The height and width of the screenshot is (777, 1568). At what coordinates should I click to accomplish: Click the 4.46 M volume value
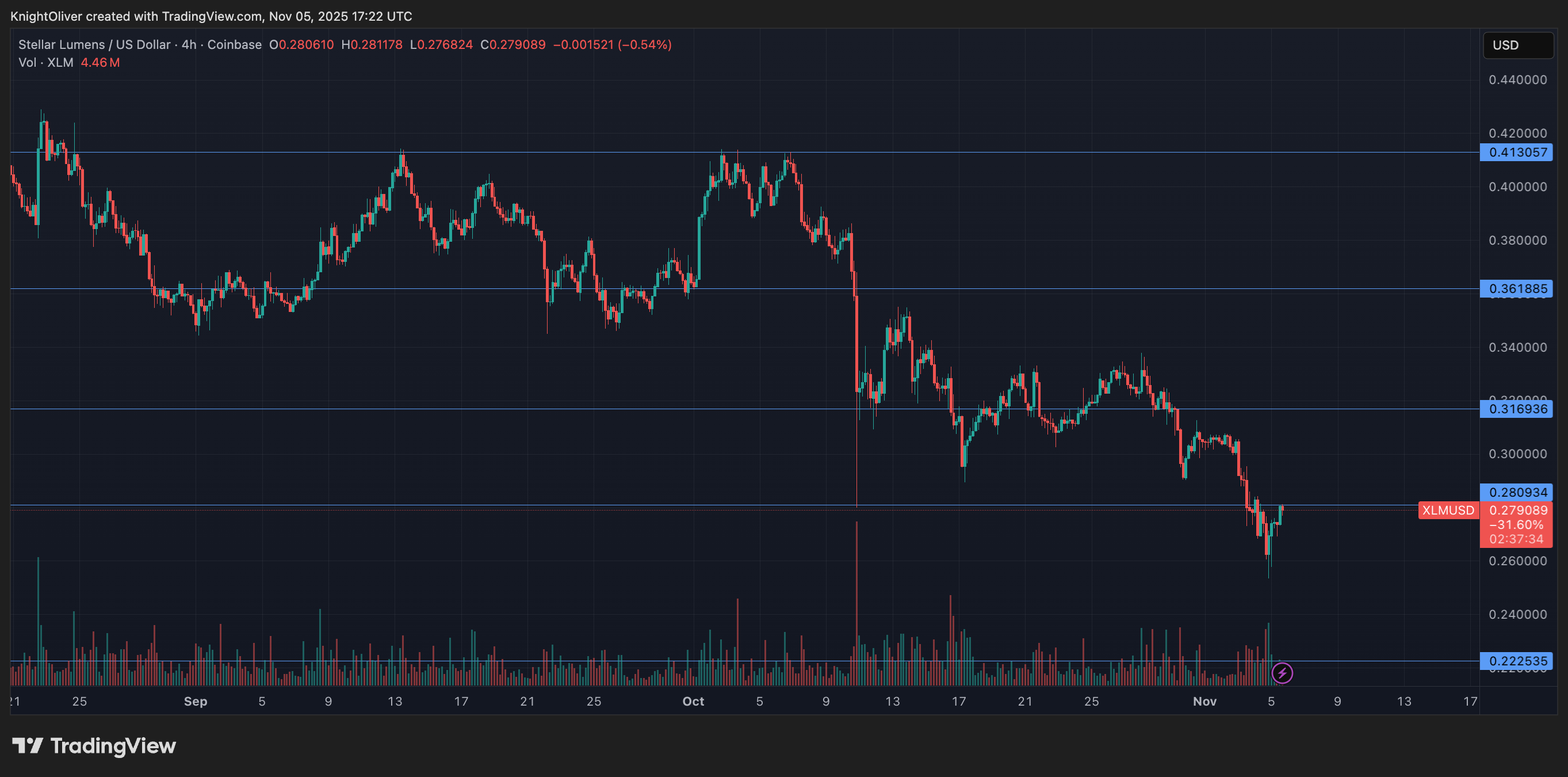pos(101,63)
